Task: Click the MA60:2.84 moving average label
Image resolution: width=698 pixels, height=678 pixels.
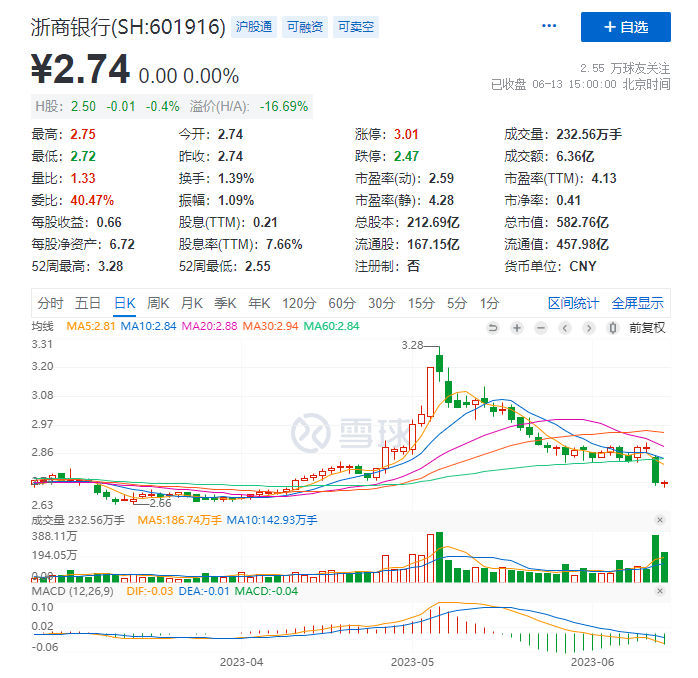Action: click(331, 326)
